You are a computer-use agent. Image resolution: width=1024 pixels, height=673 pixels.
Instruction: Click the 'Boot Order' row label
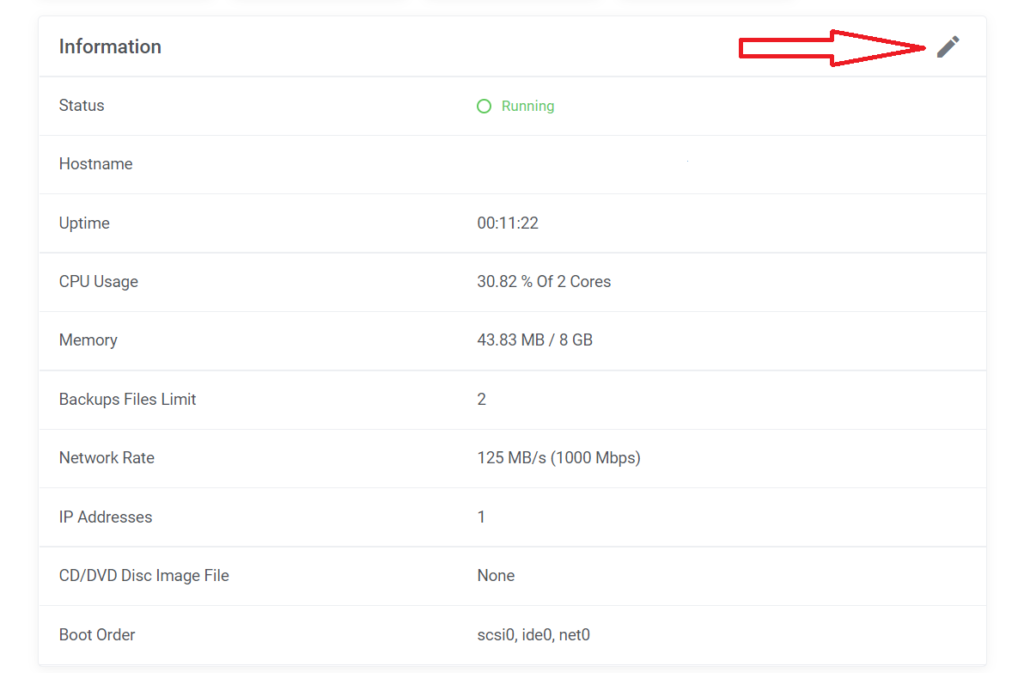click(97, 634)
